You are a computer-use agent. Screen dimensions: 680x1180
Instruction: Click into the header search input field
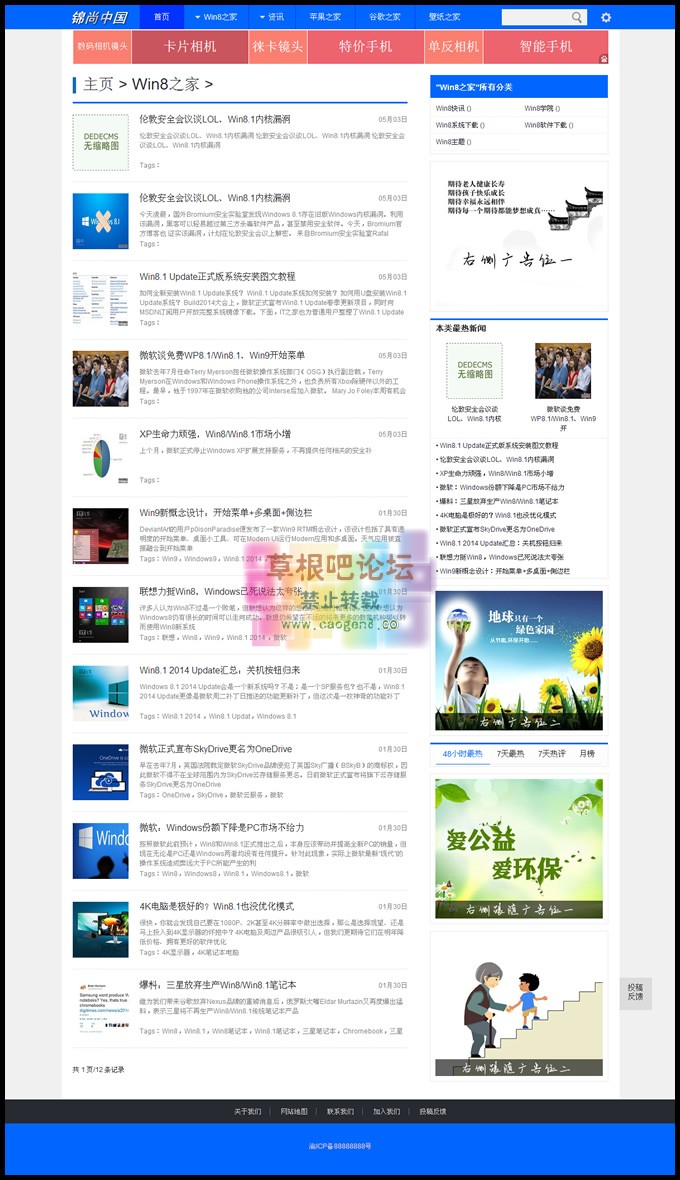[x=536, y=17]
